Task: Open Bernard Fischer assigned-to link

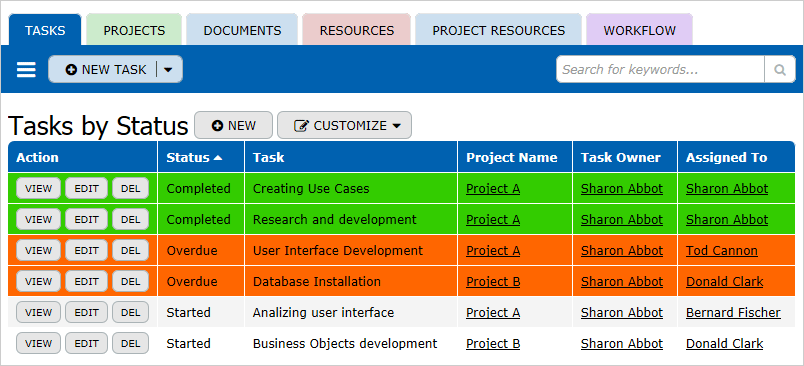Action: click(x=733, y=312)
